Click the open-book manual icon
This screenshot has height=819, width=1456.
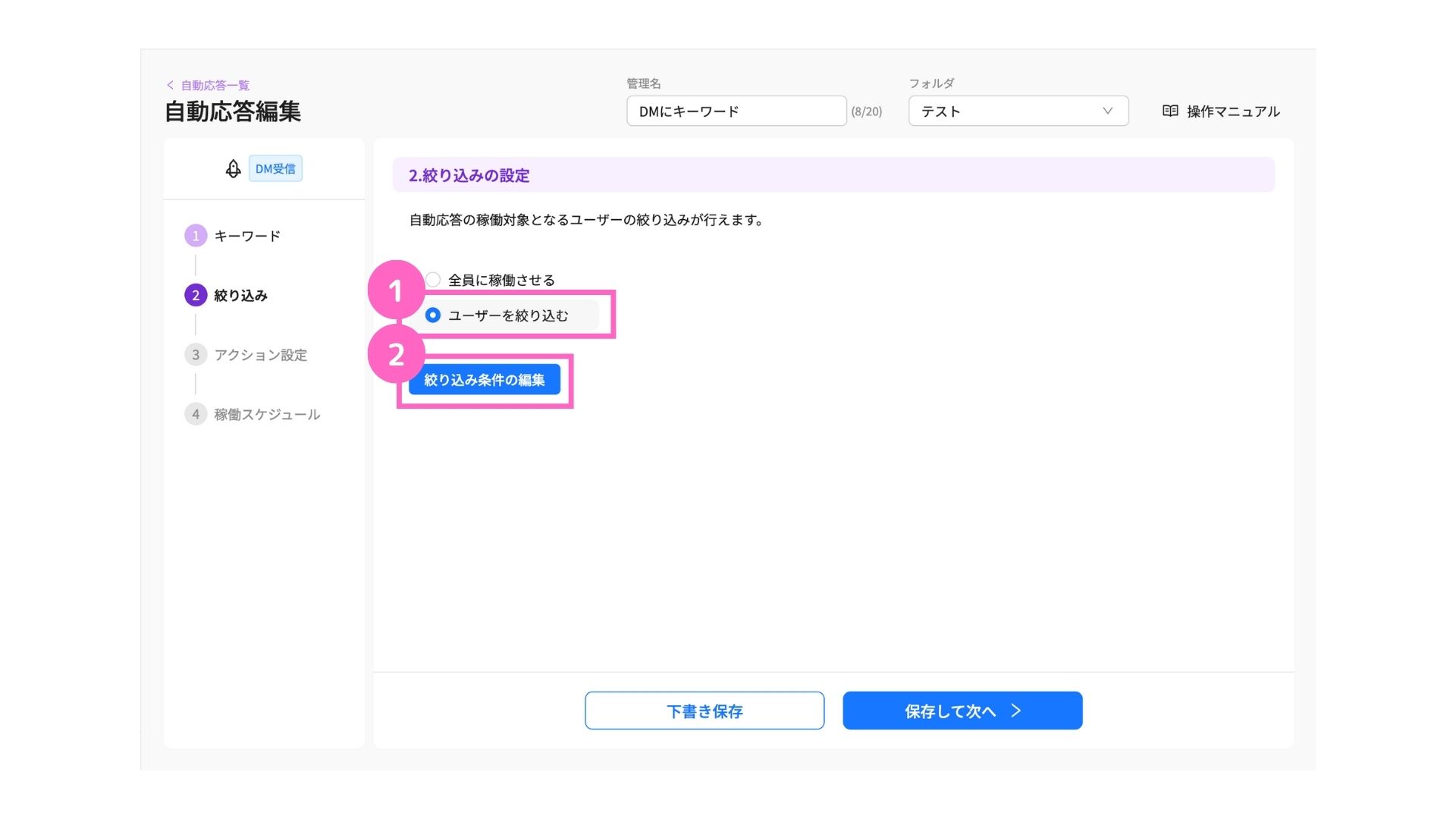(1170, 111)
